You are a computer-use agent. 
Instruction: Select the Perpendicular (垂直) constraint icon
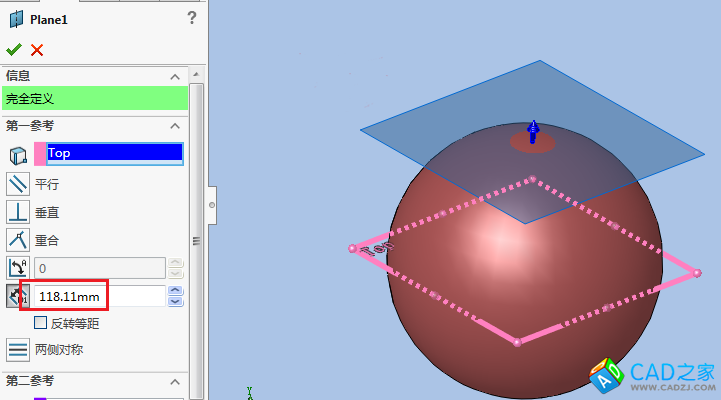[x=18, y=212]
